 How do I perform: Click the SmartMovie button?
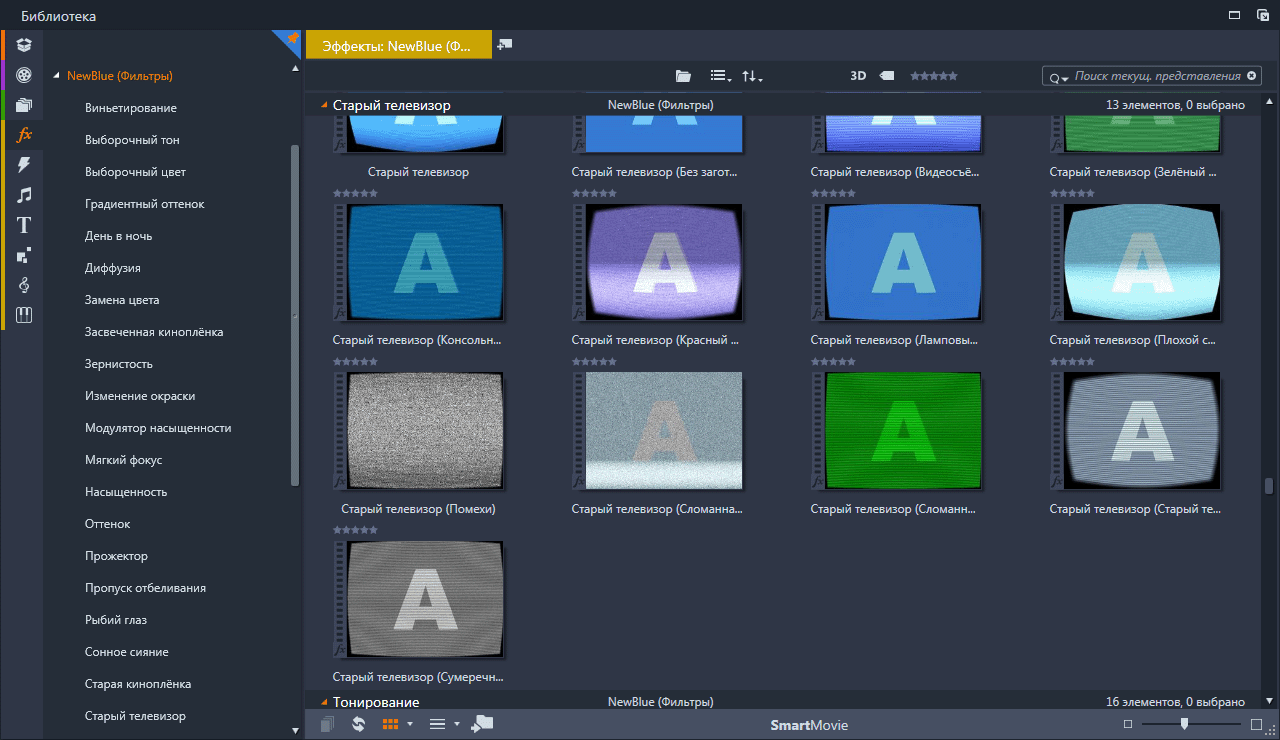[809, 725]
